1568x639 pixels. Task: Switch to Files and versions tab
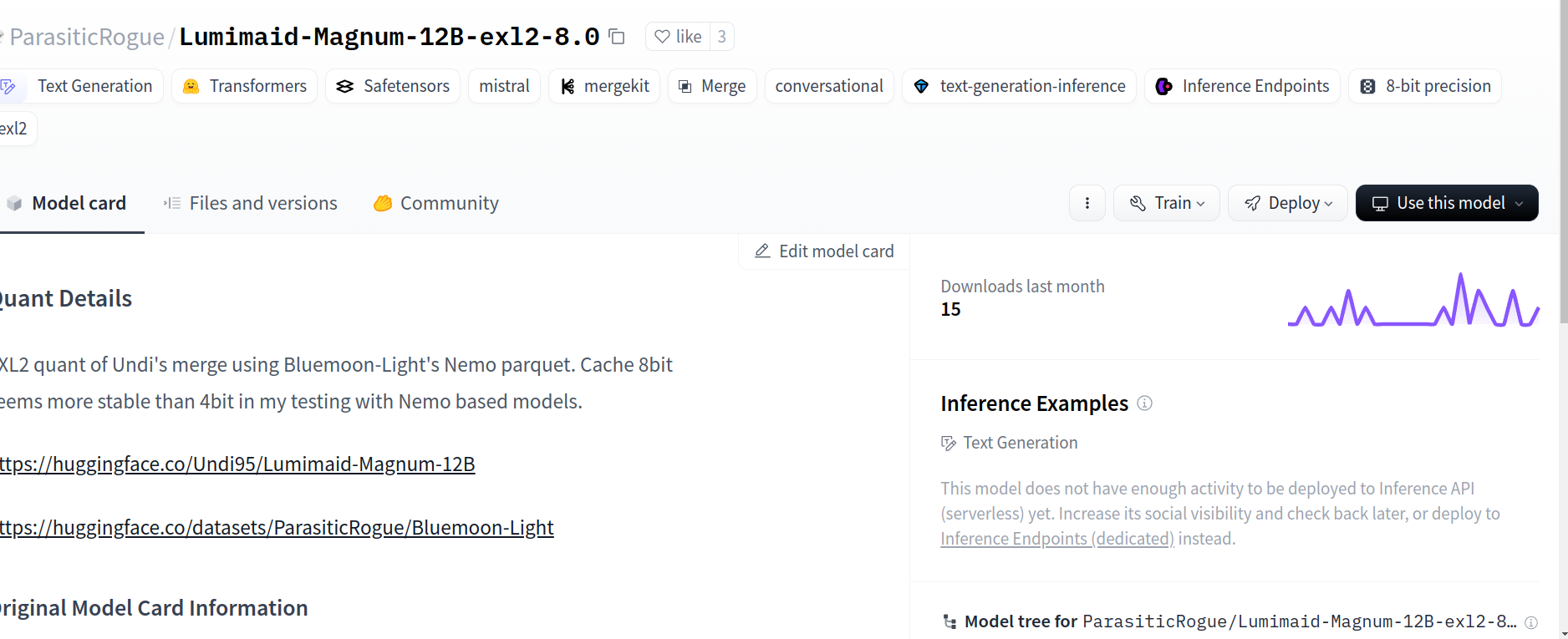[x=251, y=203]
